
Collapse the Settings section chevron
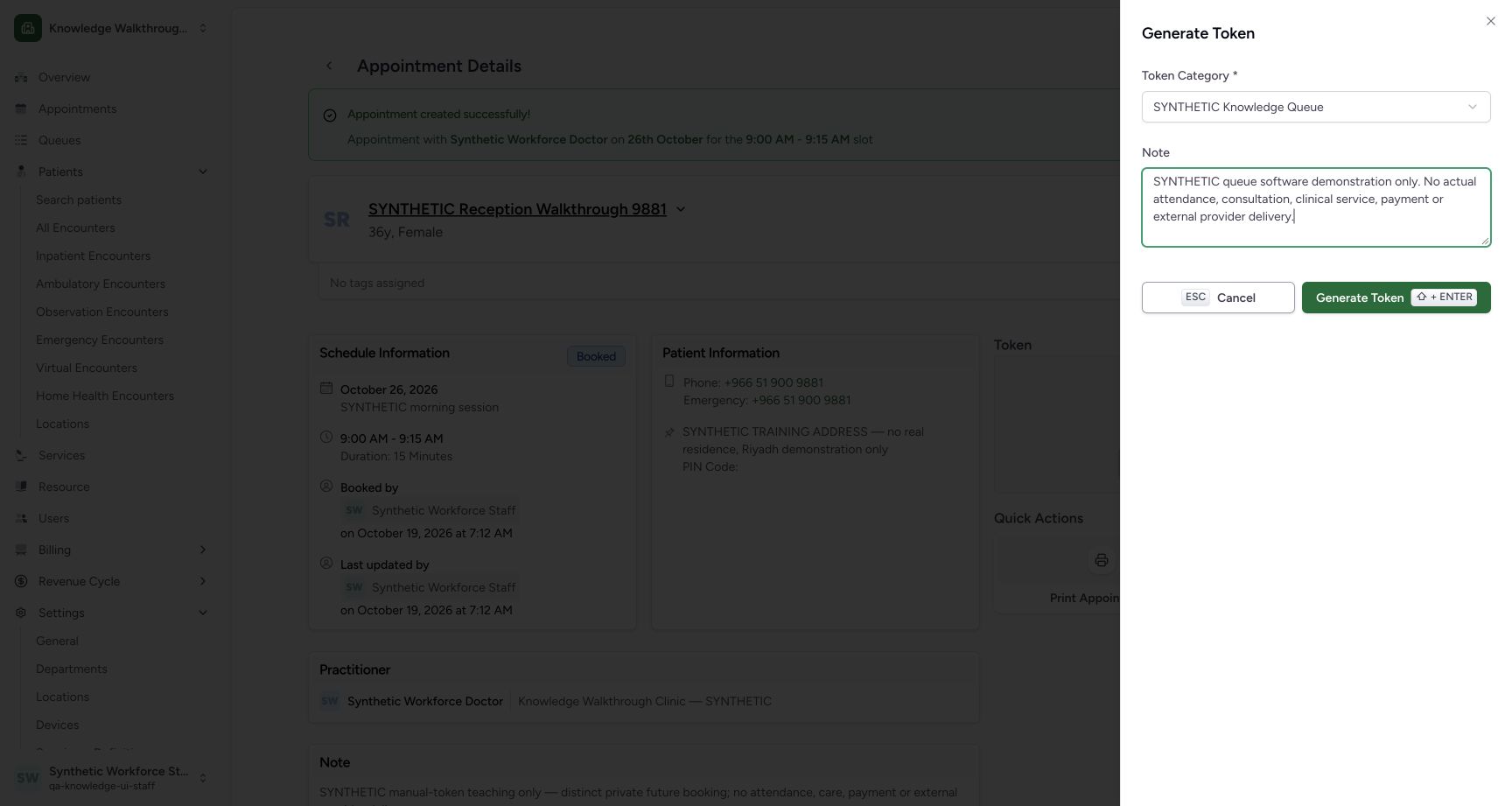pyautogui.click(x=203, y=613)
